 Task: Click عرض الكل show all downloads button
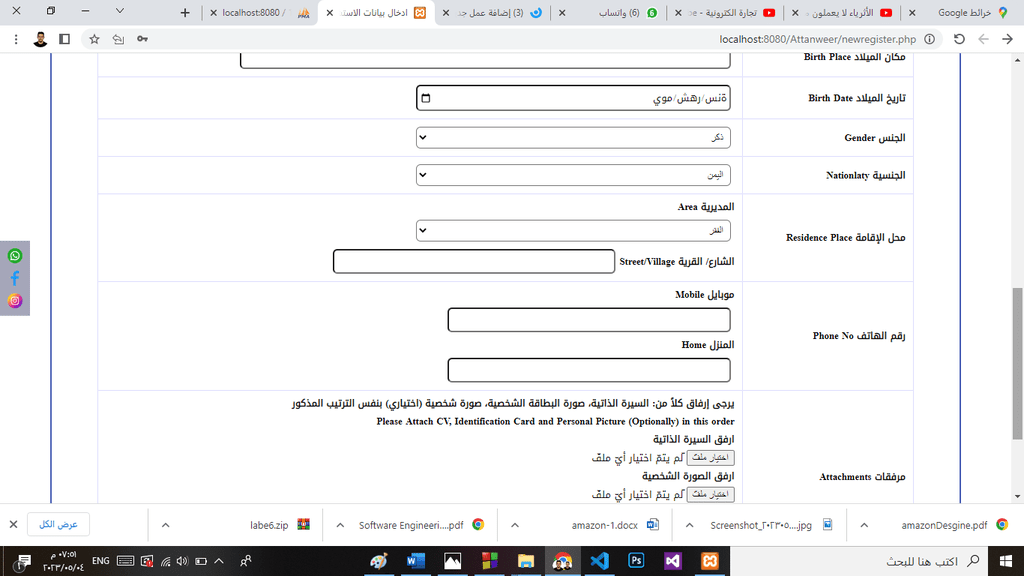pos(58,524)
